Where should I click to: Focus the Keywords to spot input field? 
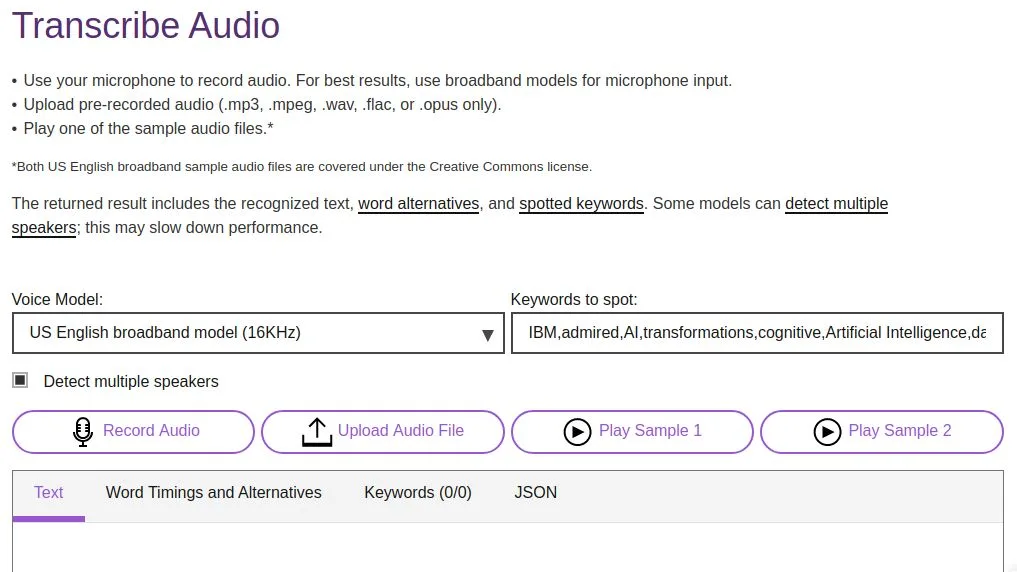coord(757,333)
